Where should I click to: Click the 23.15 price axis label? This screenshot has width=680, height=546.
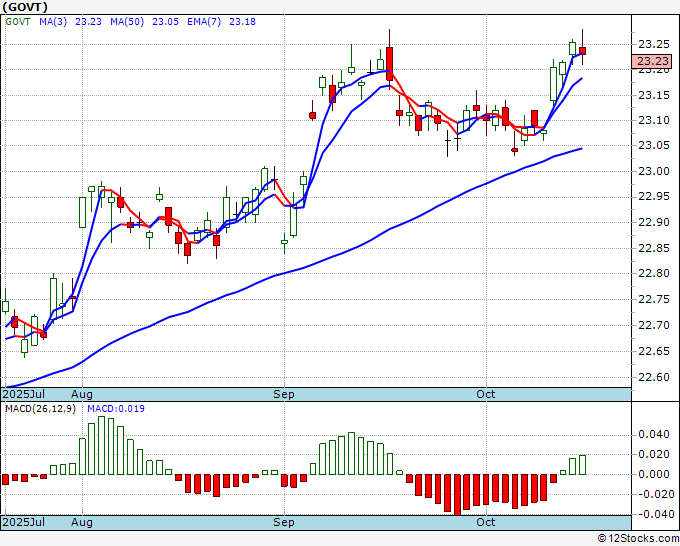[654, 95]
